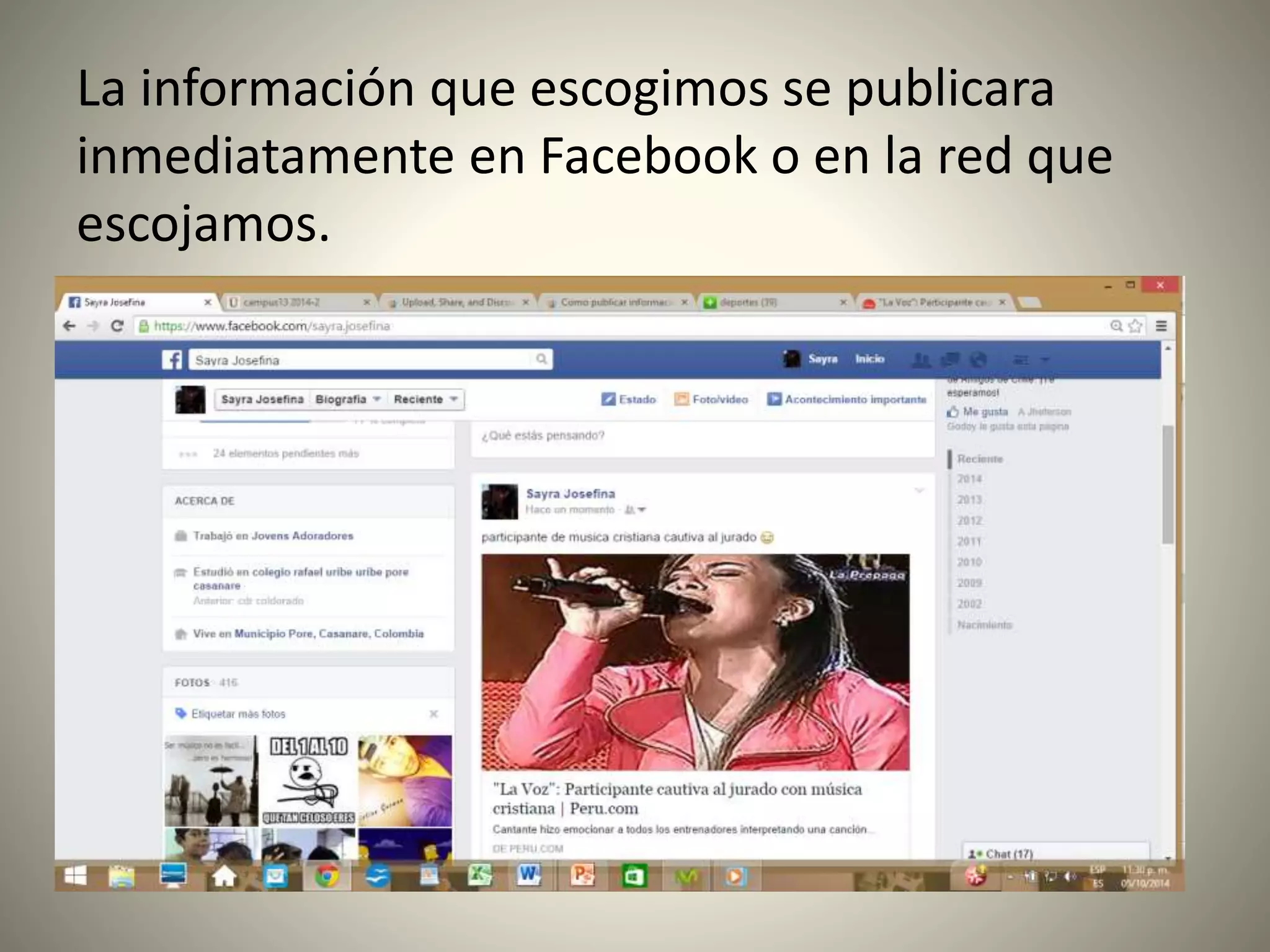Click the Etiquetar más fotos tag icon

[x=181, y=713]
